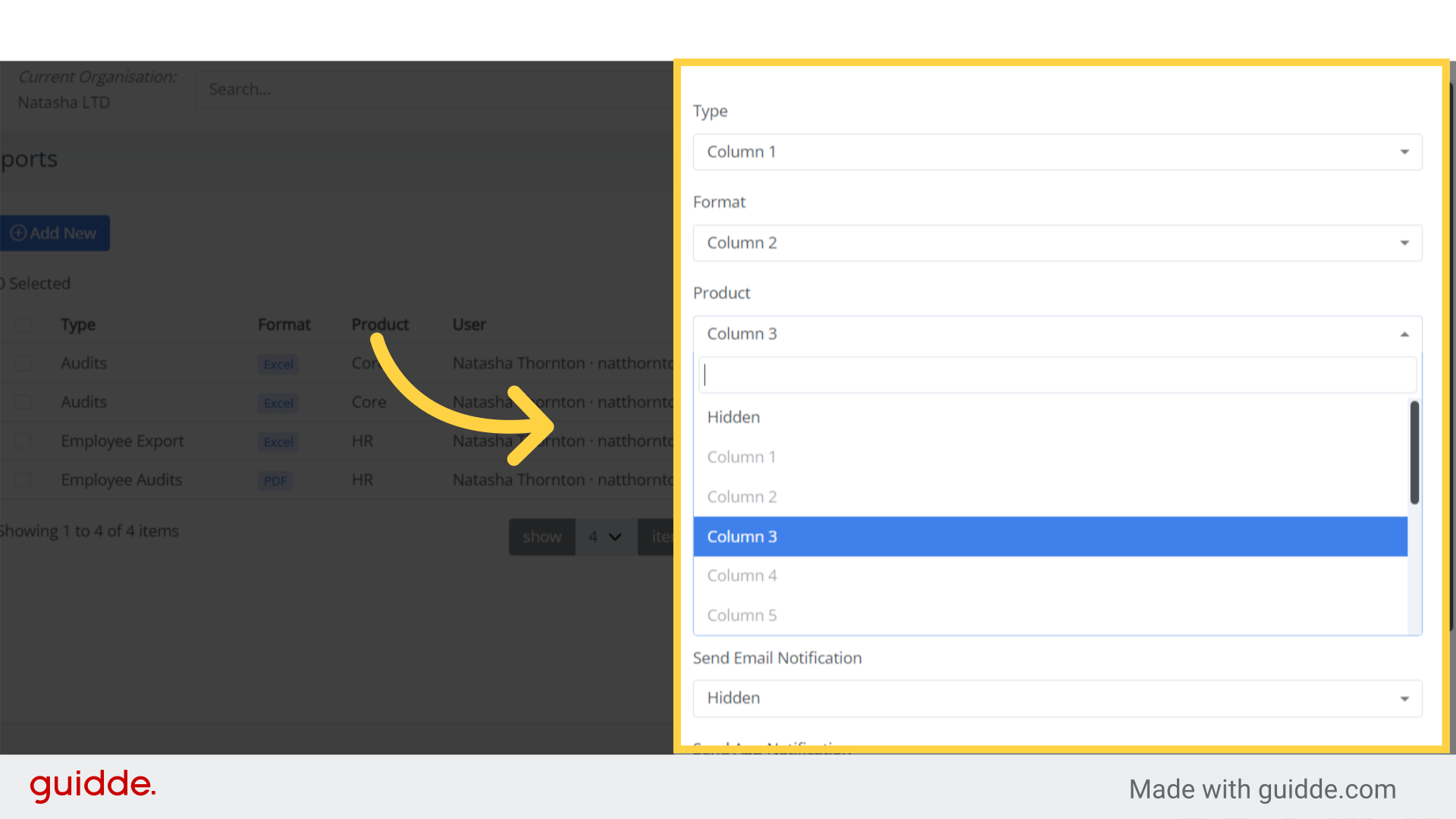The image size is (1456, 819).
Task: Choose Column 5 in the dropdown list
Action: coord(1050,615)
